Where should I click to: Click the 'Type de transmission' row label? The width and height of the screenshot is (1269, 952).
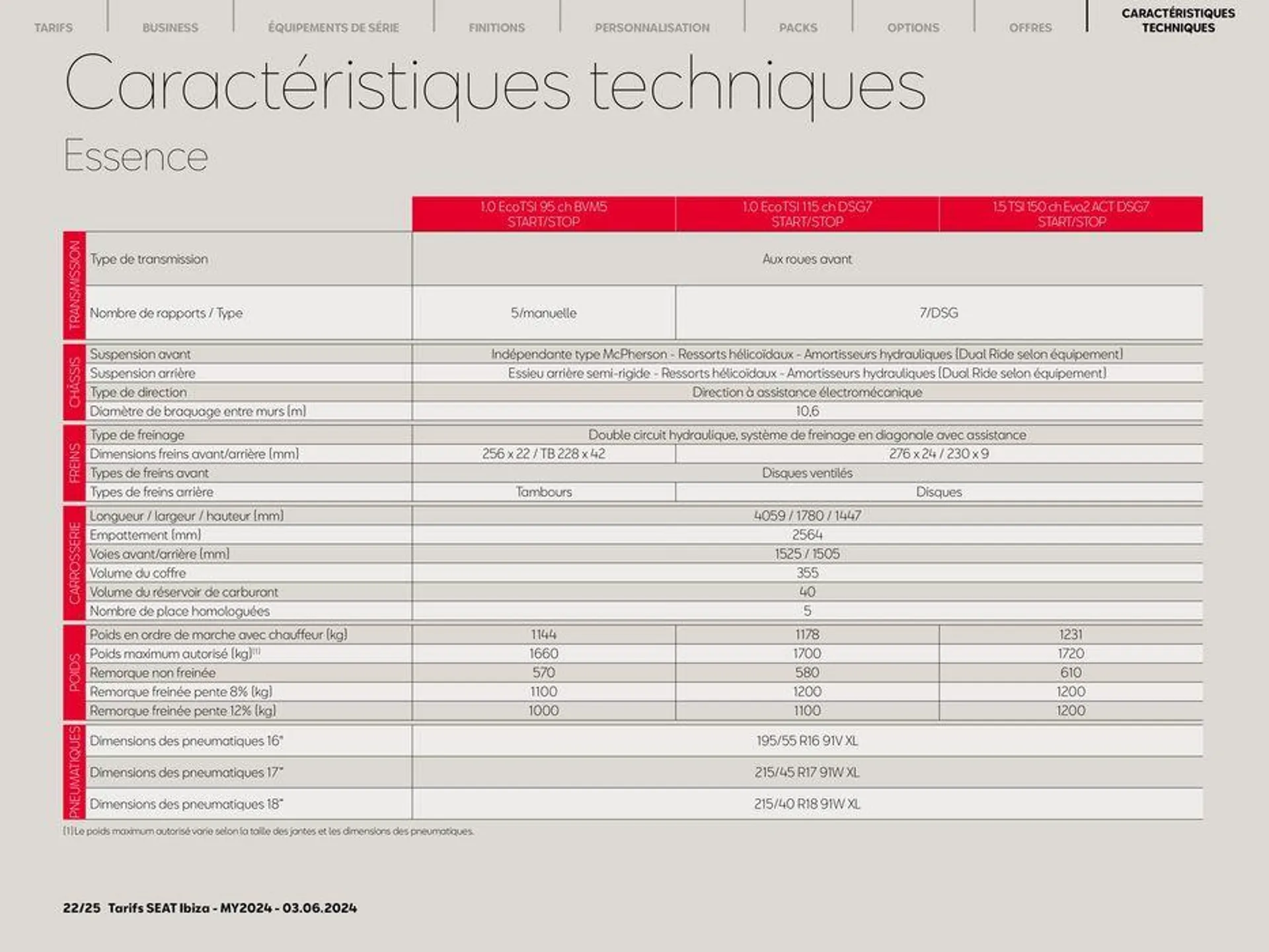149,259
